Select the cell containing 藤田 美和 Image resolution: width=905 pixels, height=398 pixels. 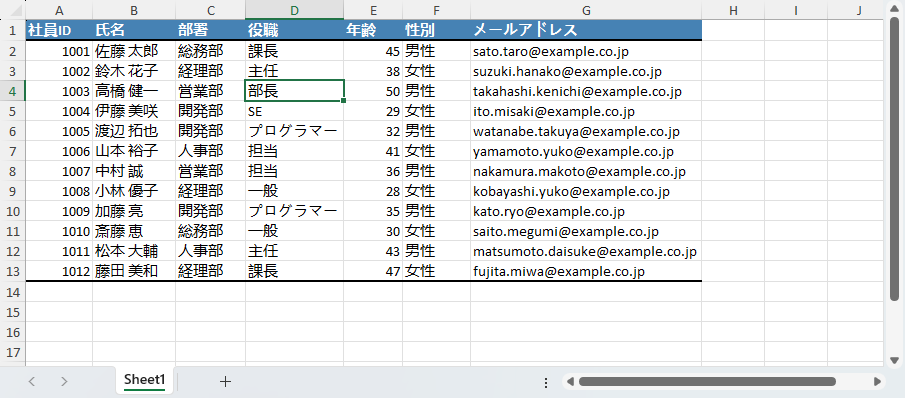pyautogui.click(x=134, y=271)
